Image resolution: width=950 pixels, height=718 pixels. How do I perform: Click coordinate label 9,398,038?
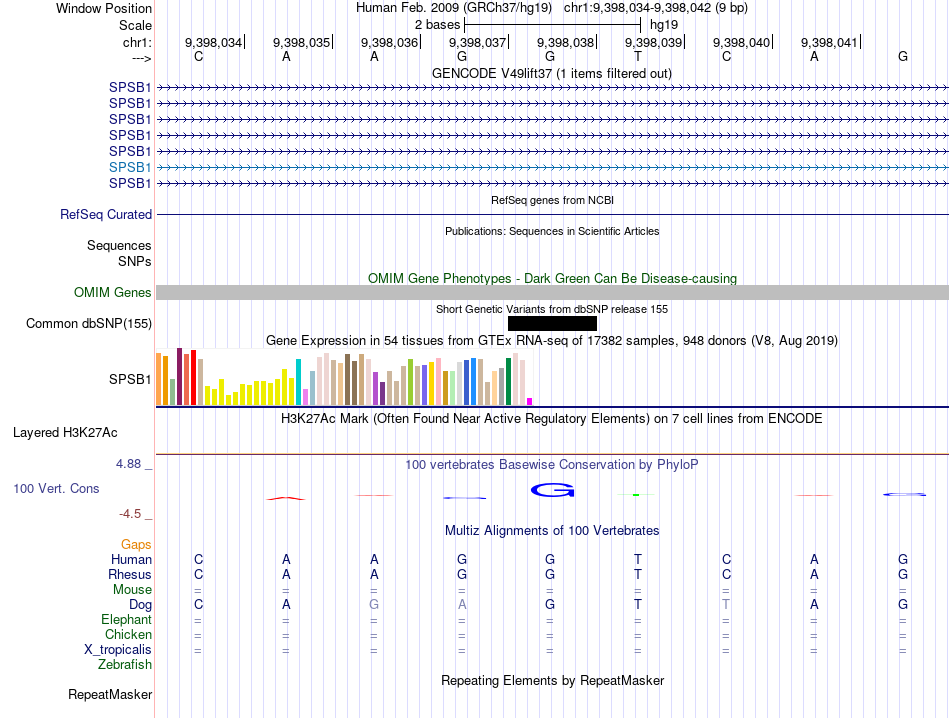(x=565, y=42)
